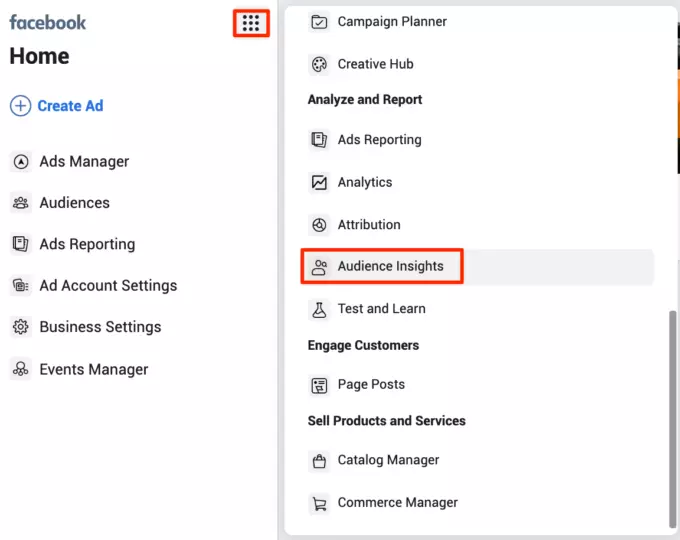Open Attribution from the menu list

pos(368,225)
